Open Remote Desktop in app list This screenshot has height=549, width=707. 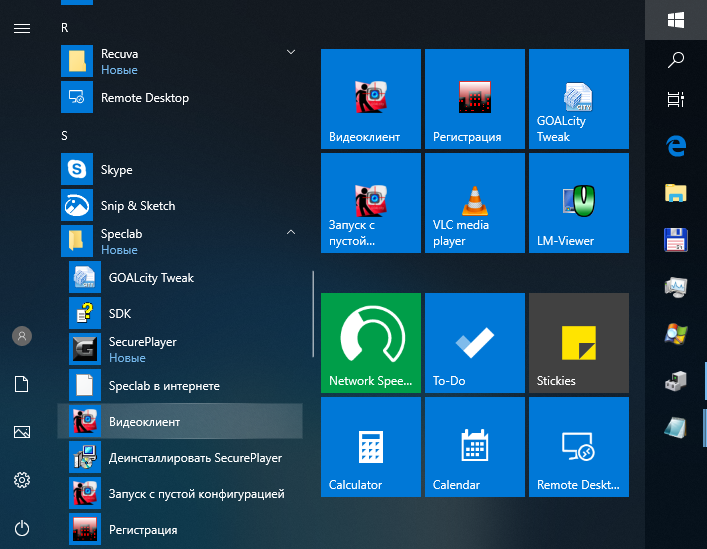[x=180, y=97]
